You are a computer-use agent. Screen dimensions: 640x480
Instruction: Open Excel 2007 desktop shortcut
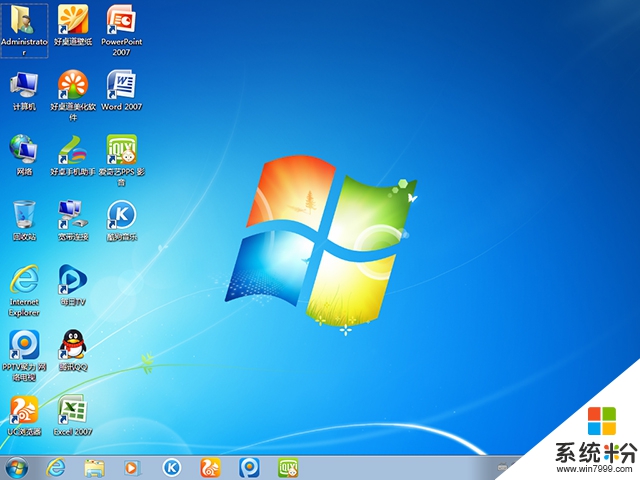(x=72, y=409)
